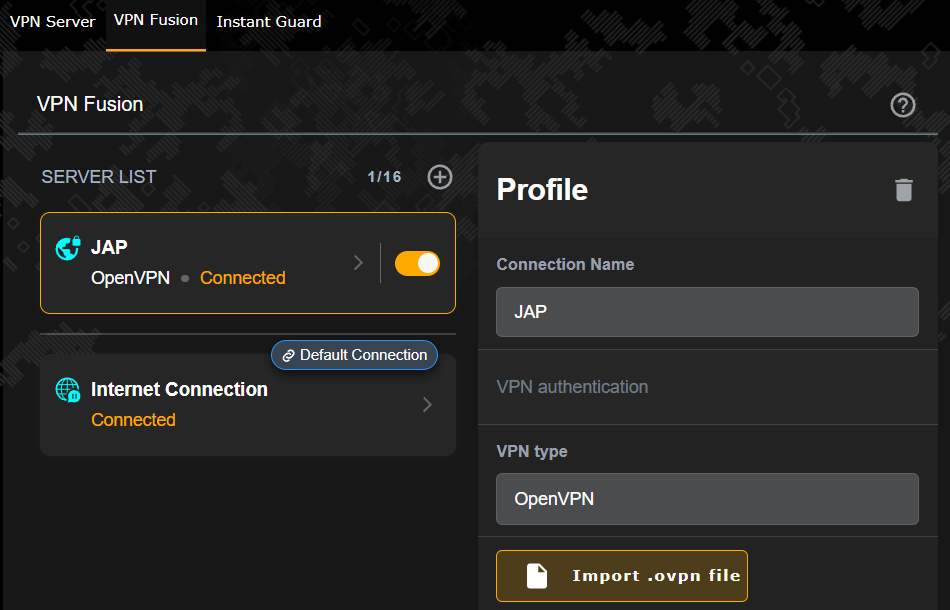Switch to the VPN Server tab
950x610 pixels.
(x=52, y=21)
